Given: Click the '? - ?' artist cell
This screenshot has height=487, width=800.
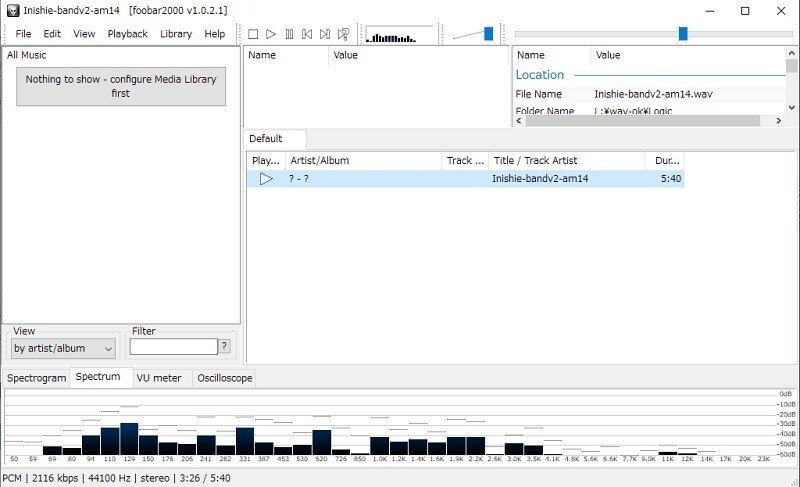Looking at the screenshot, I should [x=298, y=178].
